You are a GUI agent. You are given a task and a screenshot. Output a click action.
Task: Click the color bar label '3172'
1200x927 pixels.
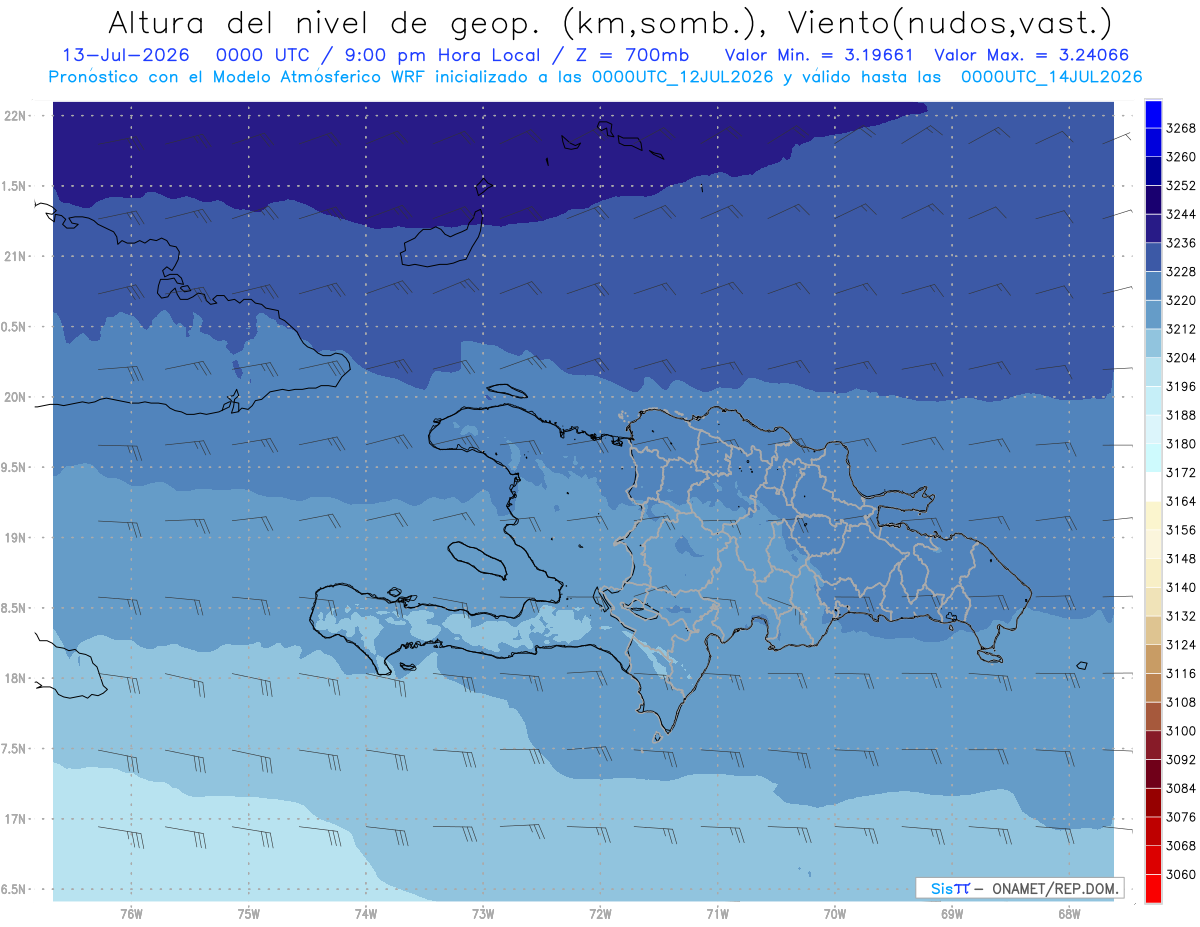[x=1181, y=472]
